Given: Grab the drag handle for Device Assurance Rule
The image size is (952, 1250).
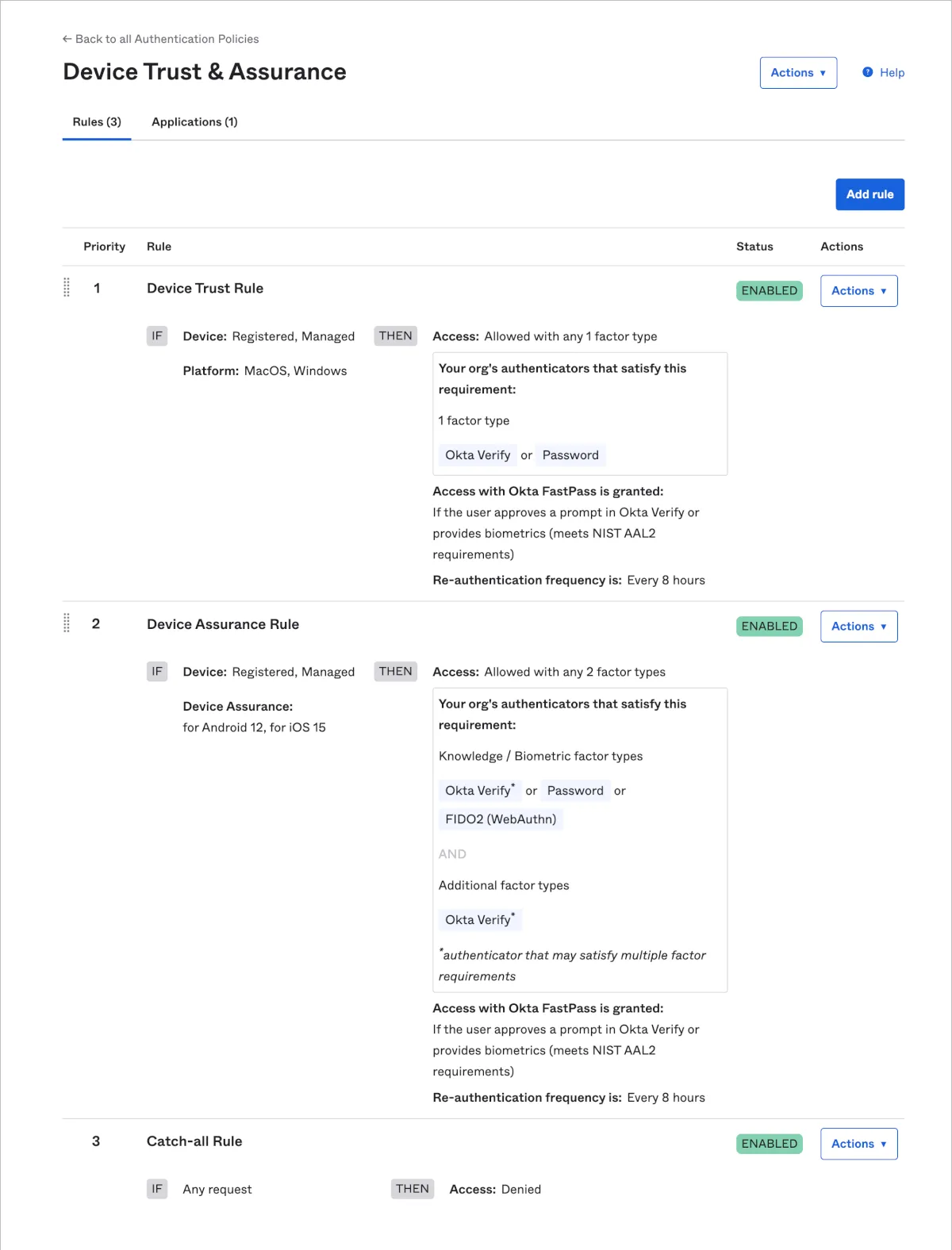Looking at the screenshot, I should (x=67, y=623).
